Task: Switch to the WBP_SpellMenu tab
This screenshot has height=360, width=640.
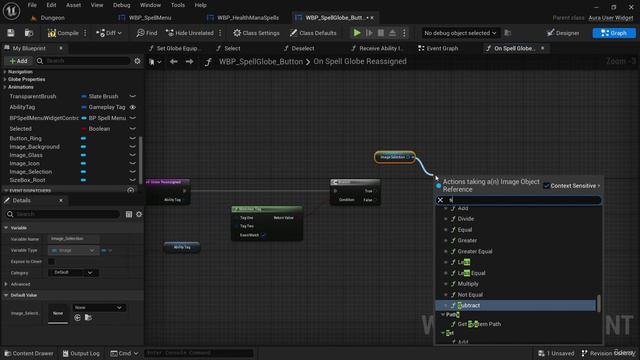Action: 150,18
